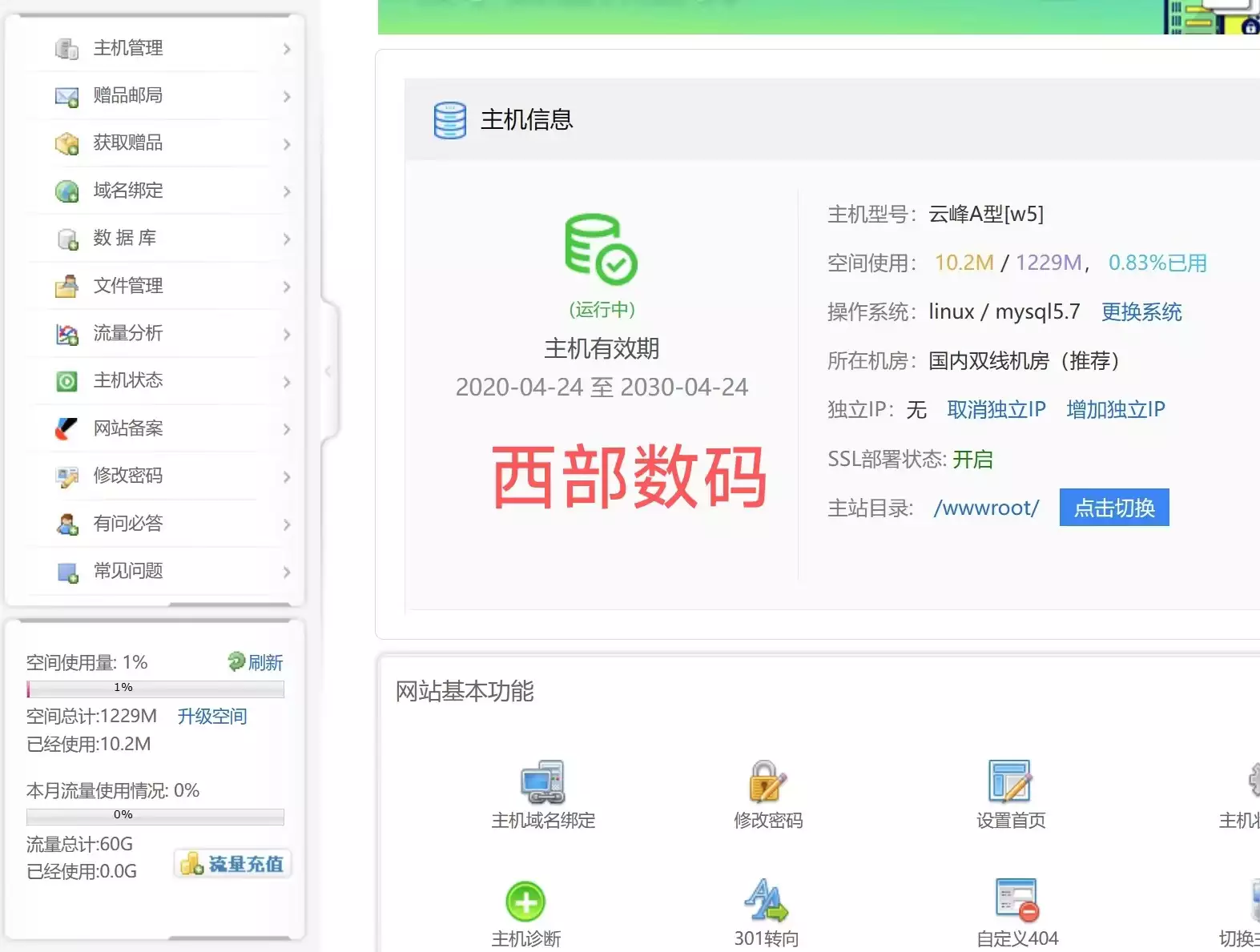This screenshot has width=1260, height=952.
Task: Click the 主机管理 sidebar icon
Action: 66,49
